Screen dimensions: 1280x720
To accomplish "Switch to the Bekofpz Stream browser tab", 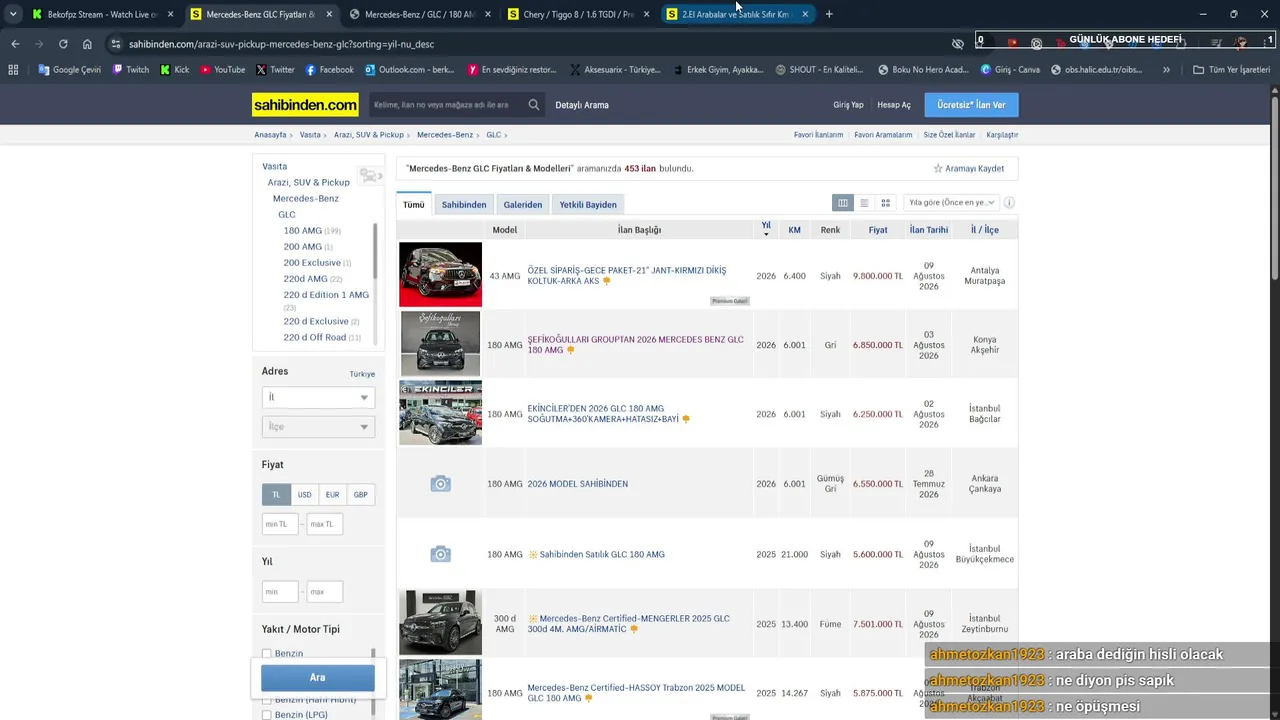I will [103, 14].
